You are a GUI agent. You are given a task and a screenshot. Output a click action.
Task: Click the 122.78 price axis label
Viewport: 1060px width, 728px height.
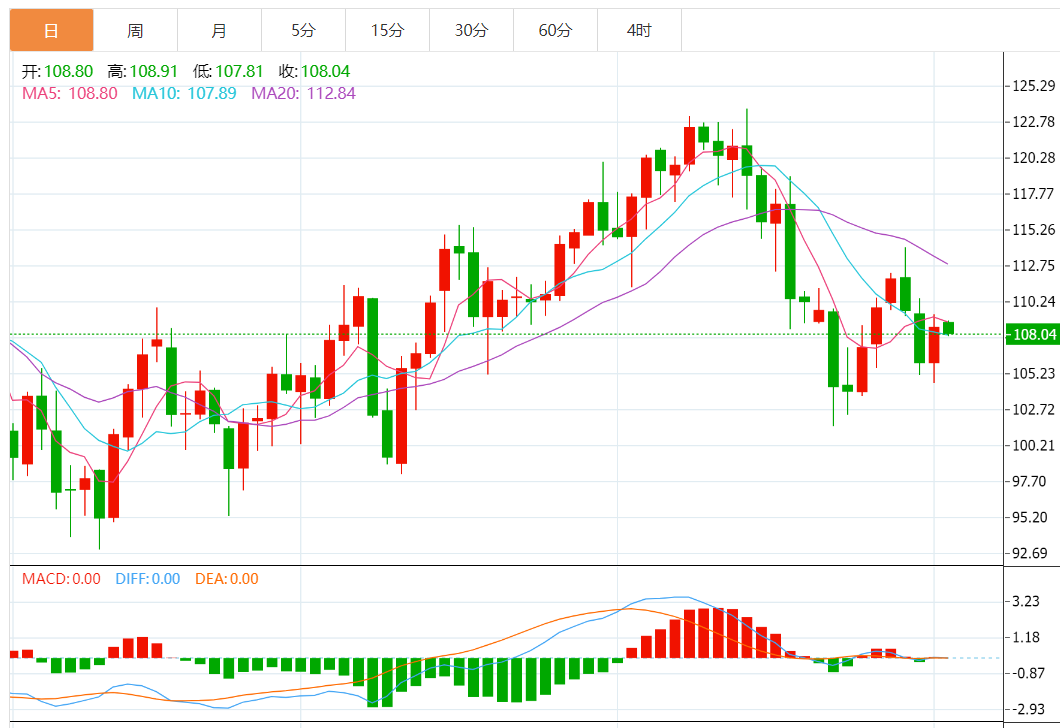pos(1034,122)
